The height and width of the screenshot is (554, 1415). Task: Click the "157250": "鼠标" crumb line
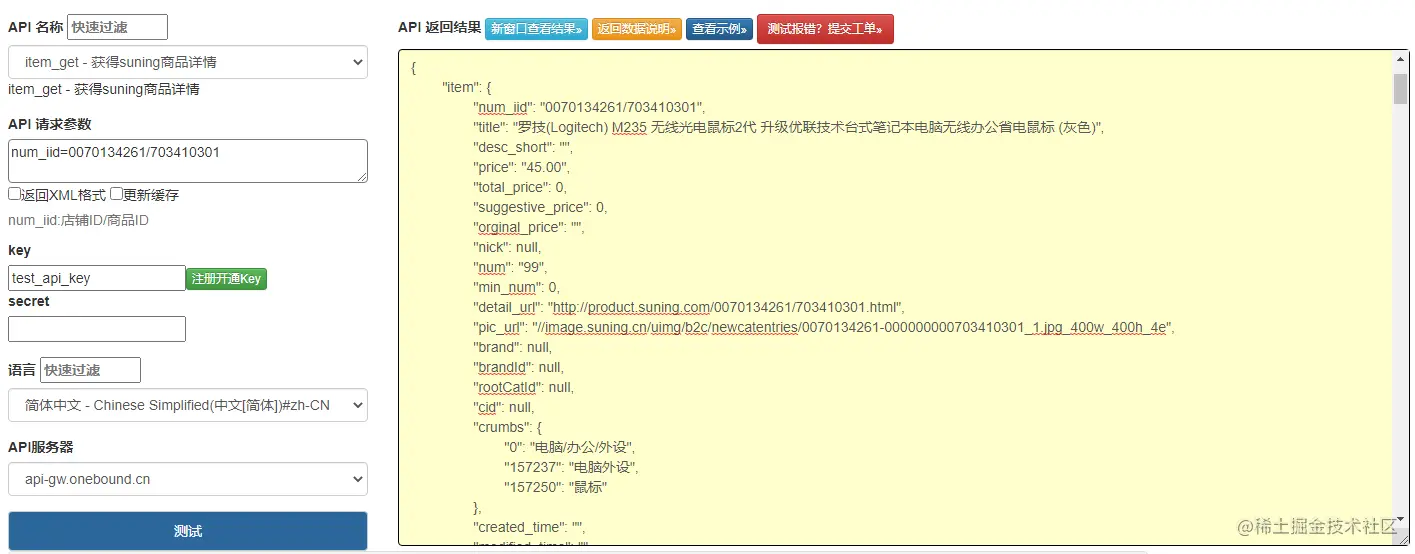(556, 487)
